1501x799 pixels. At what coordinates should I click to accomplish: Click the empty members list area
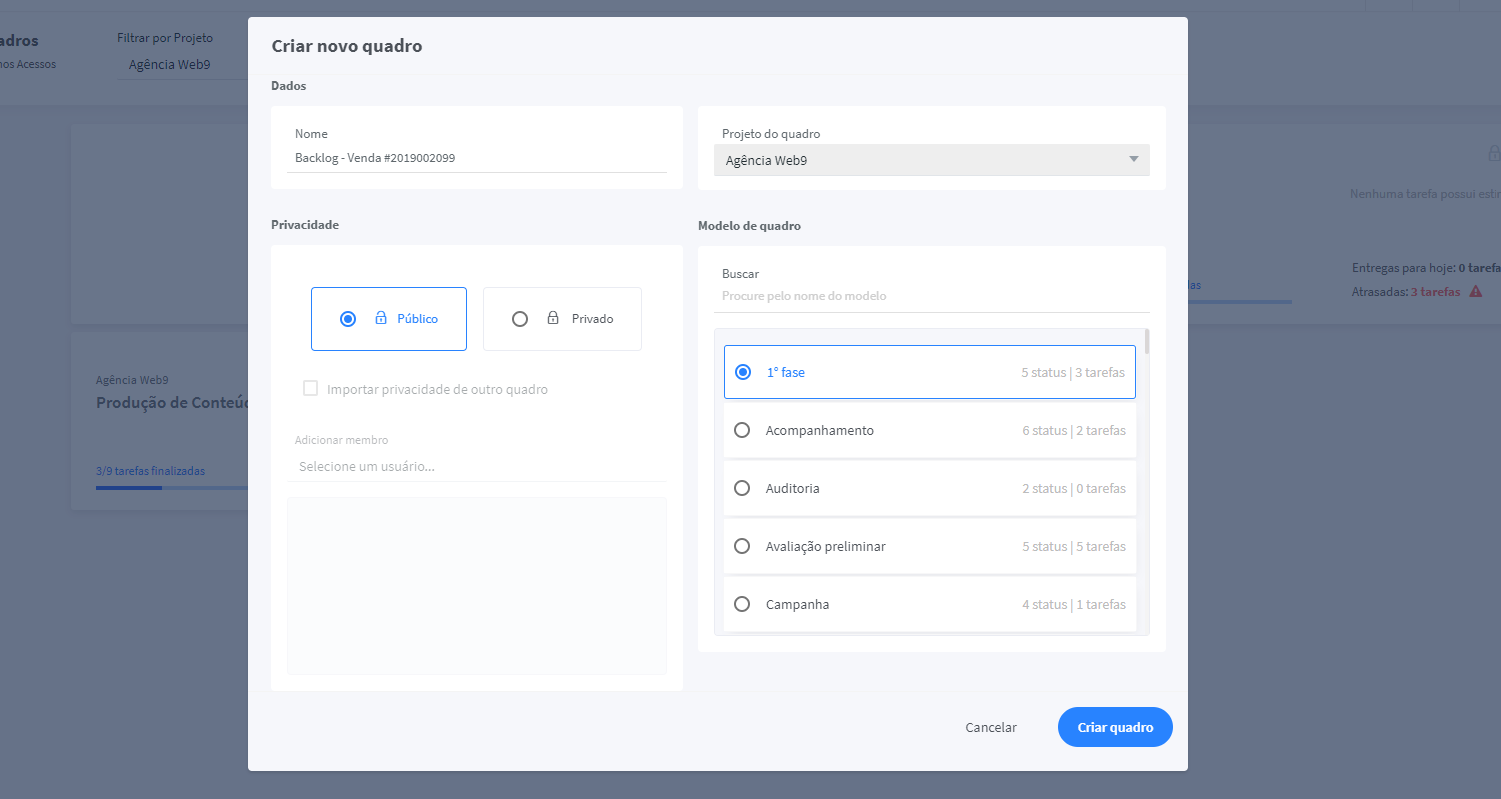(477, 586)
